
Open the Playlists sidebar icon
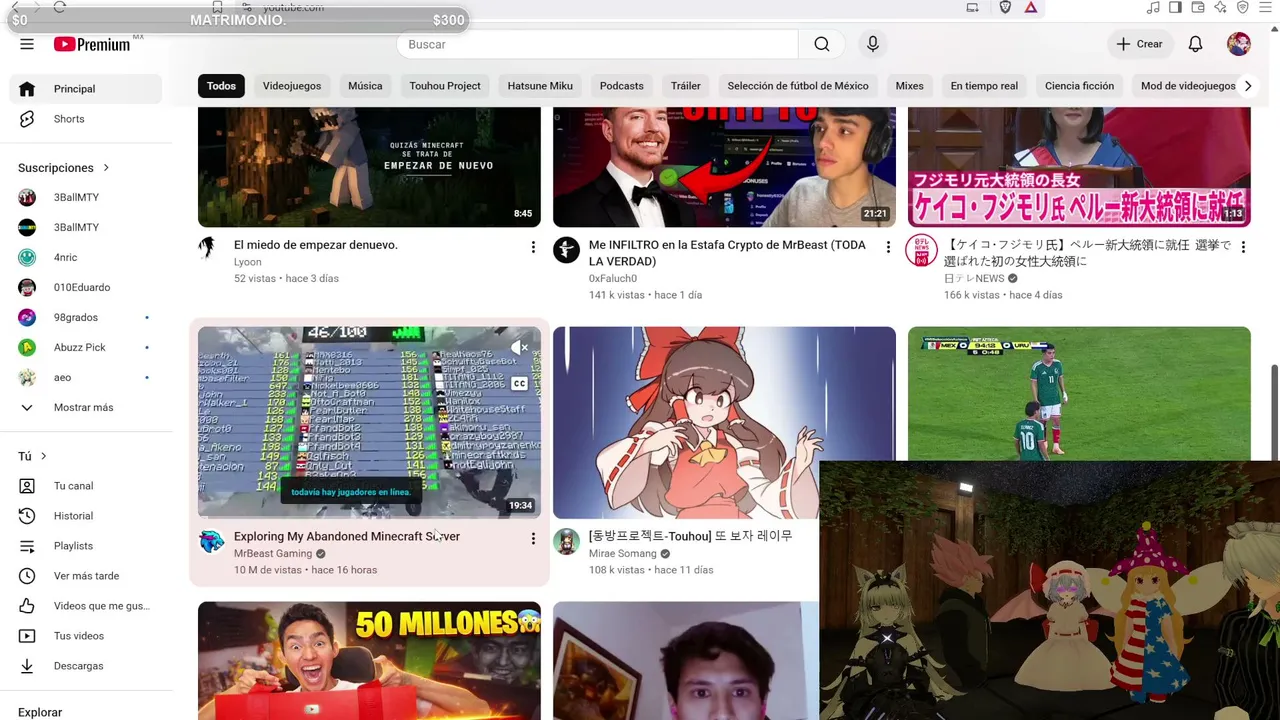pyautogui.click(x=27, y=546)
